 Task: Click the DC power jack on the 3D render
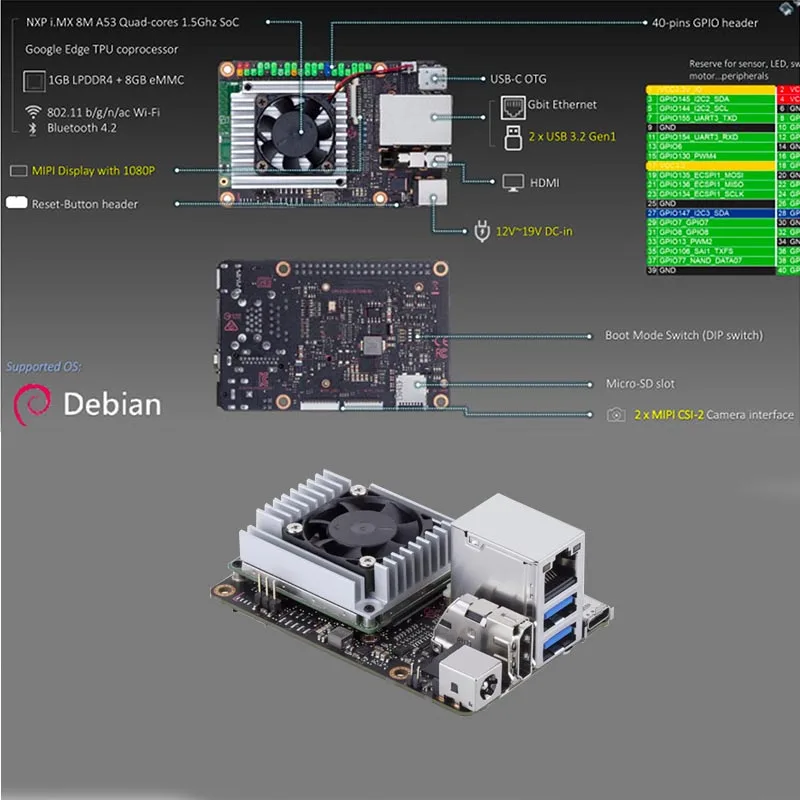pos(472,679)
